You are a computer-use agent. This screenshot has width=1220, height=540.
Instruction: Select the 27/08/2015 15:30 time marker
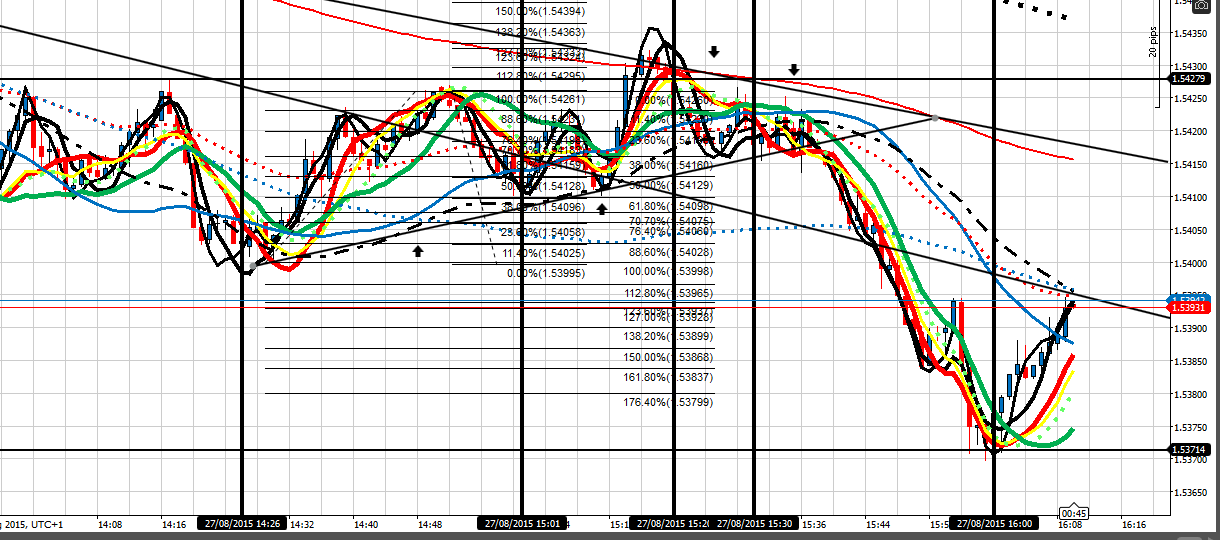click(754, 523)
